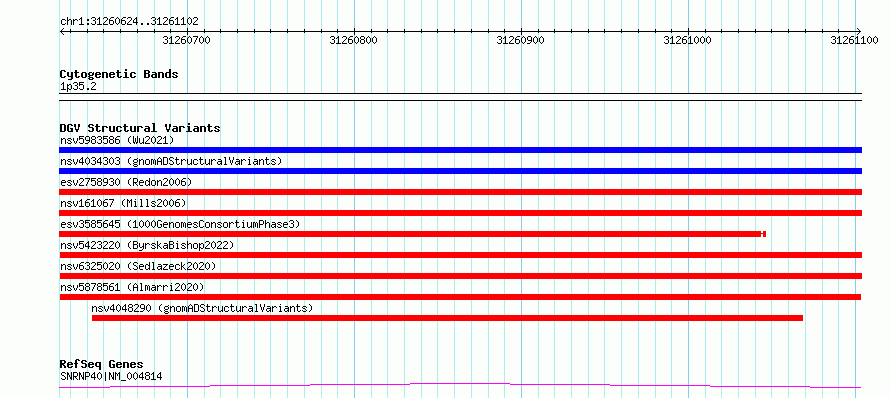Click the DGV Structural Variants track heading

pos(140,128)
